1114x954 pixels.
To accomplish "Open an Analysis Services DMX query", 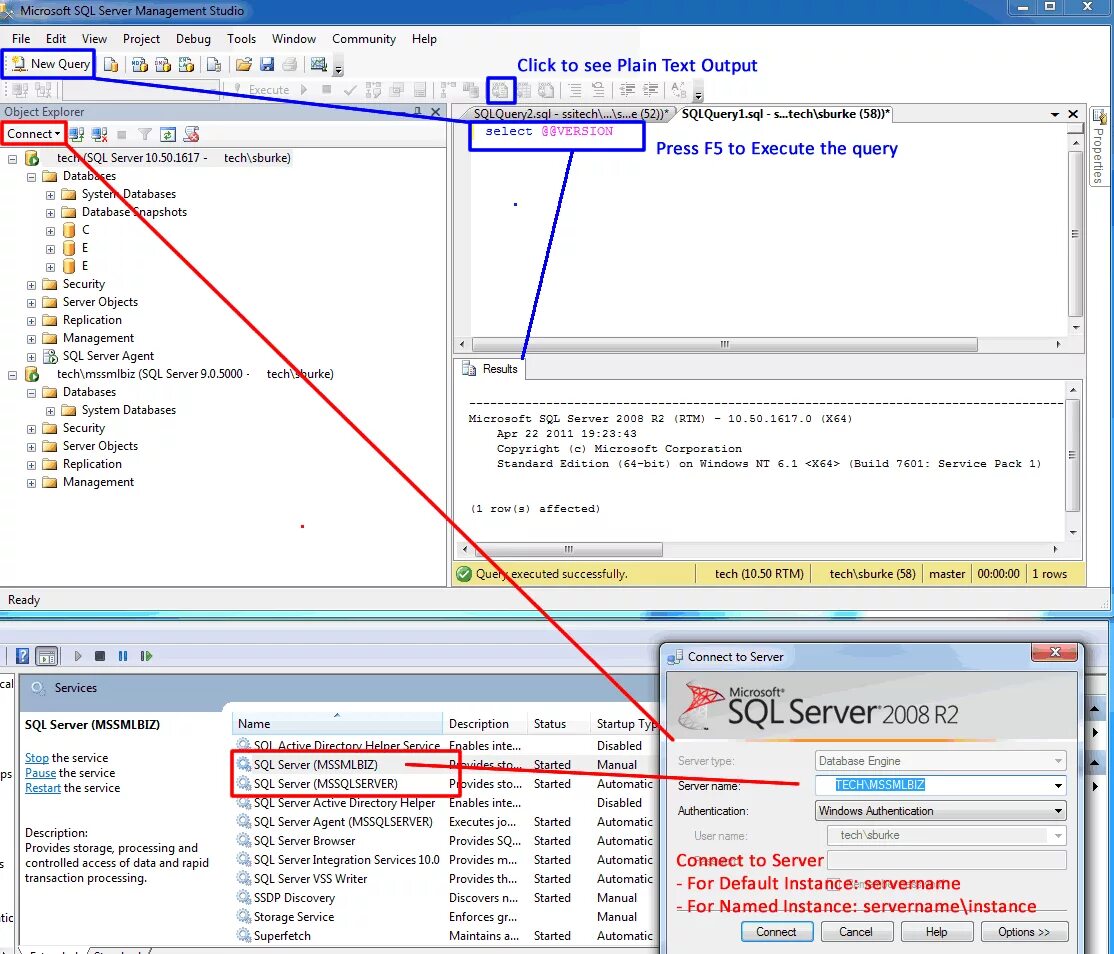I will pos(163,65).
